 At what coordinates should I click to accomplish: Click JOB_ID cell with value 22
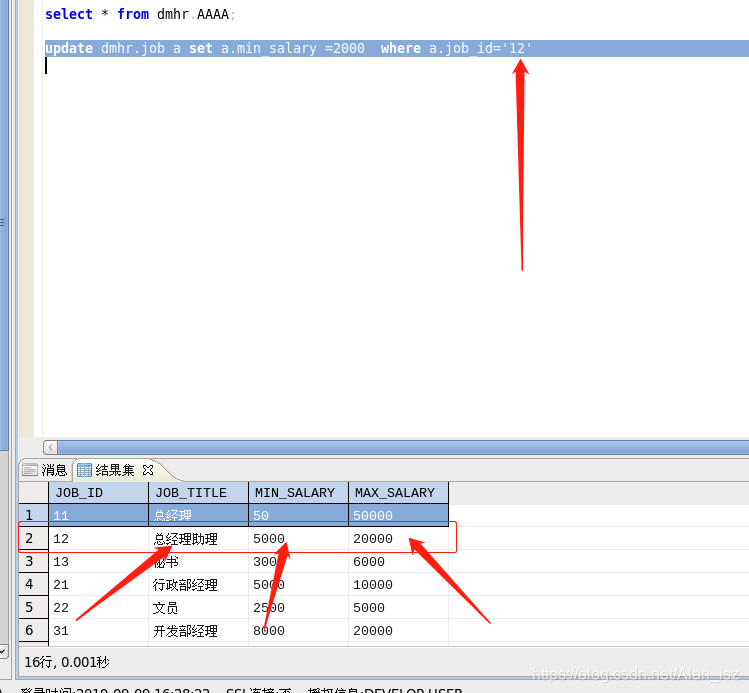click(98, 608)
